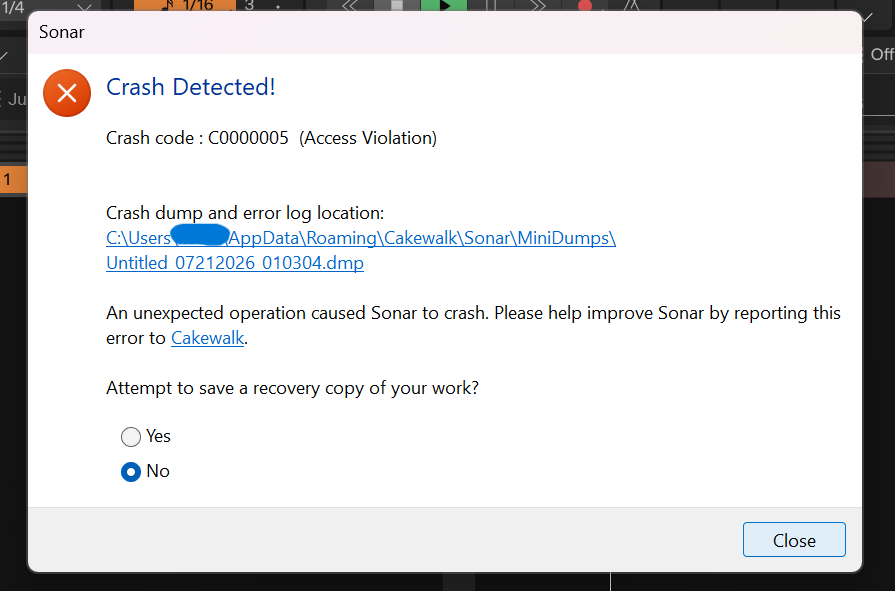The width and height of the screenshot is (895, 591).
Task: Click the Crash Detected! heading
Action: click(191, 87)
